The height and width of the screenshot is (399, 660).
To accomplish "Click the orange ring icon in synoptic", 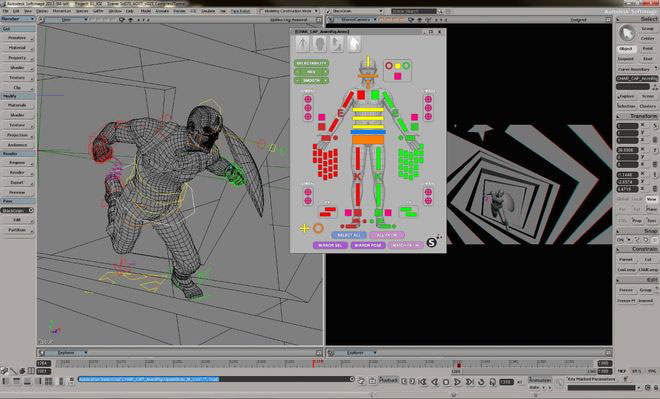I will pos(318,228).
